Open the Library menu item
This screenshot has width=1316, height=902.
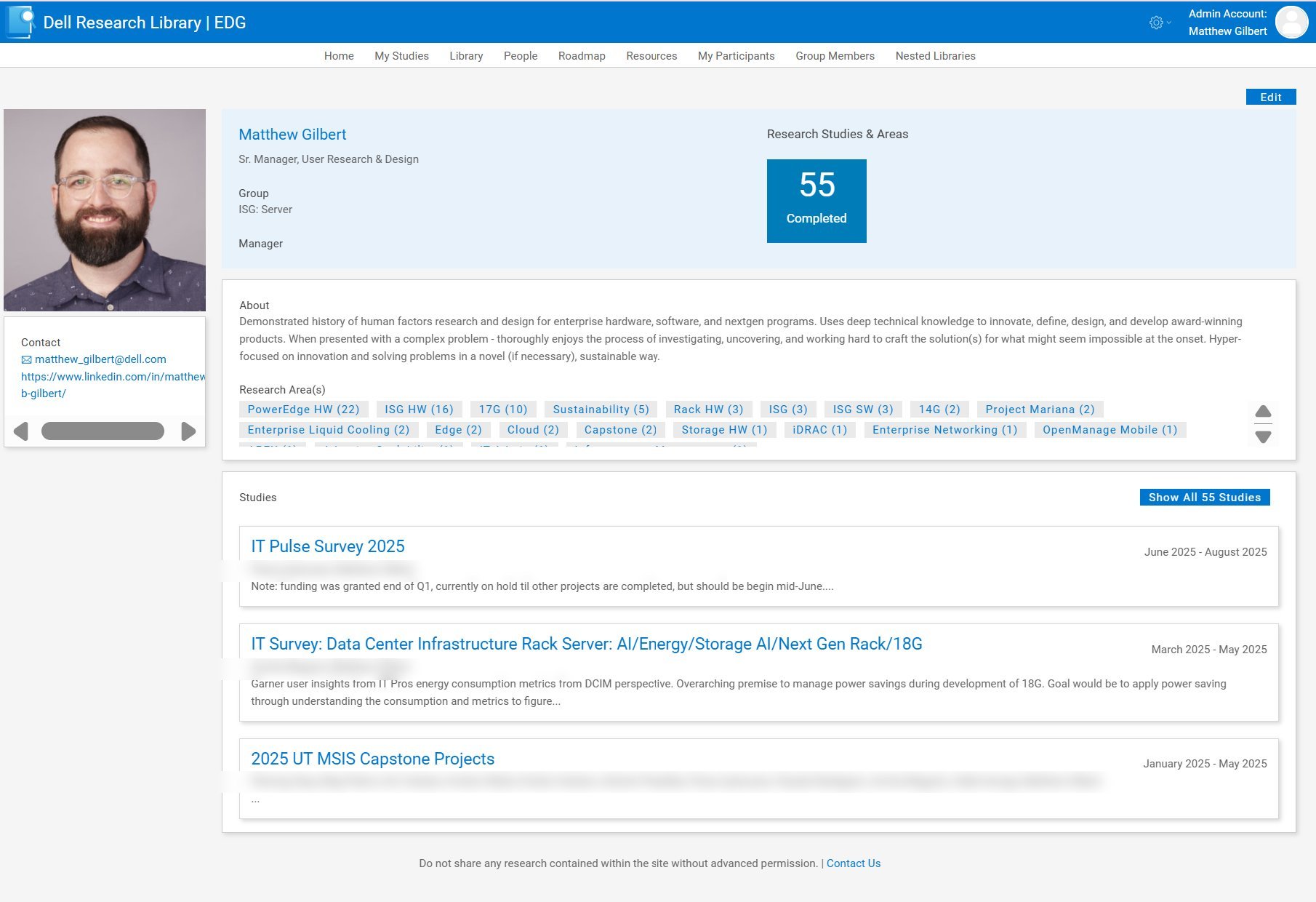click(466, 56)
